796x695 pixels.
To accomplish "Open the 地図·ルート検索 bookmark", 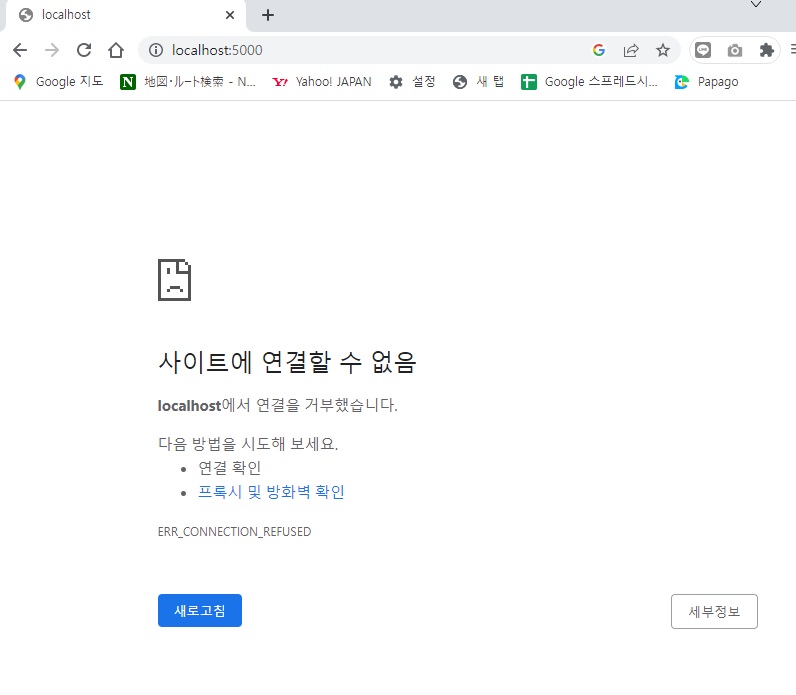I will pos(188,82).
